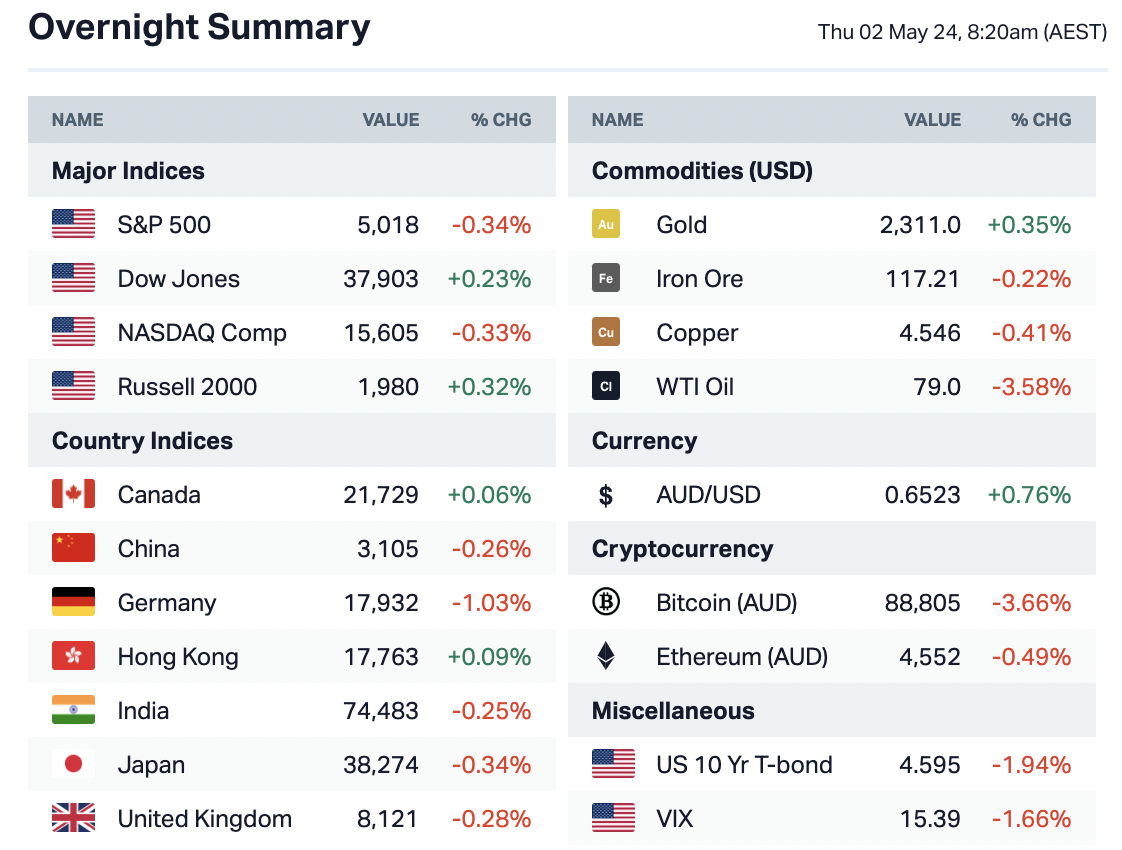Image resolution: width=1122 pixels, height=850 pixels.
Task: Click the WTI Oil Cl icon
Action: click(606, 387)
